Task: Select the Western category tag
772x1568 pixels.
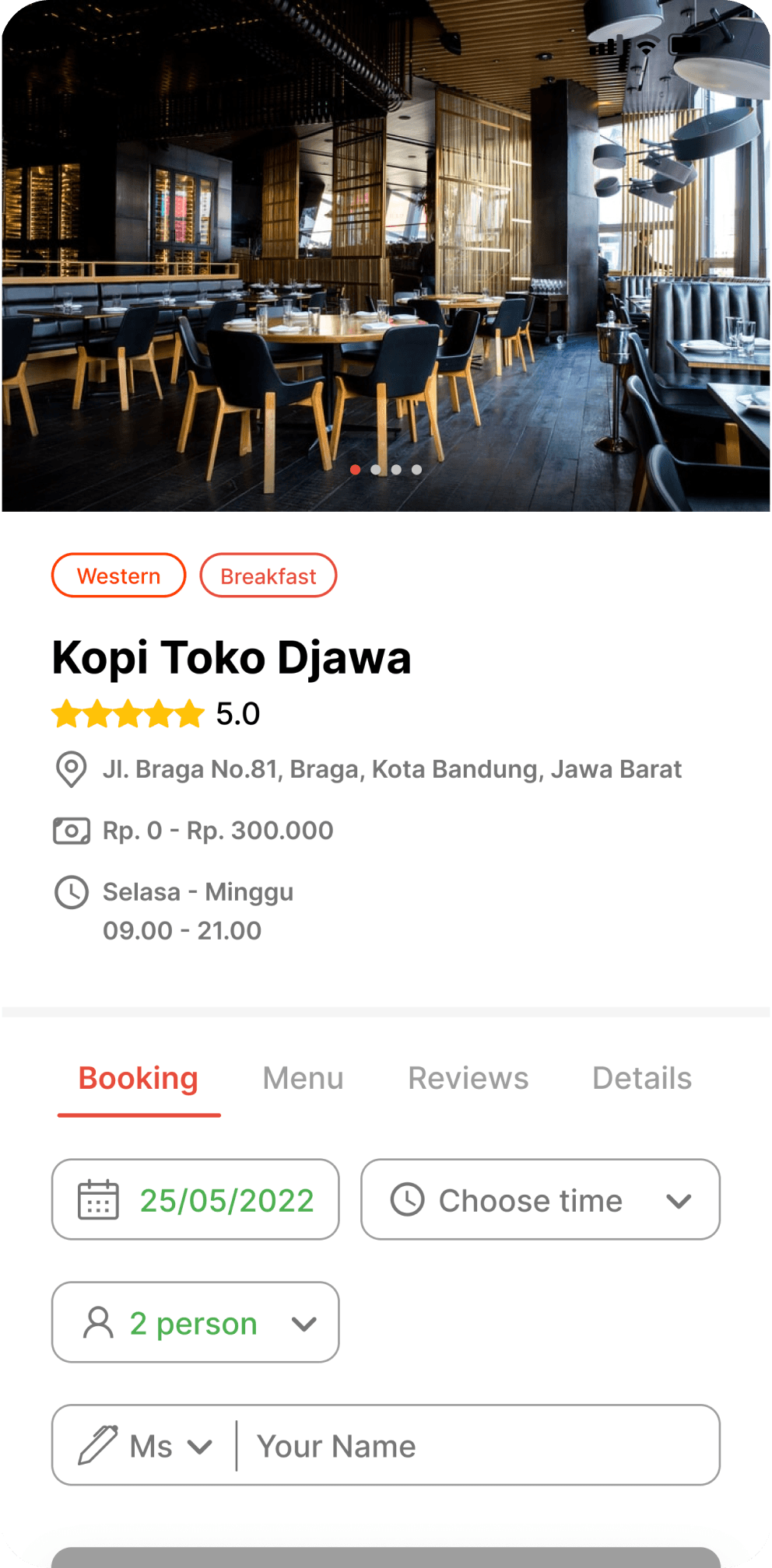Action: coord(118,576)
